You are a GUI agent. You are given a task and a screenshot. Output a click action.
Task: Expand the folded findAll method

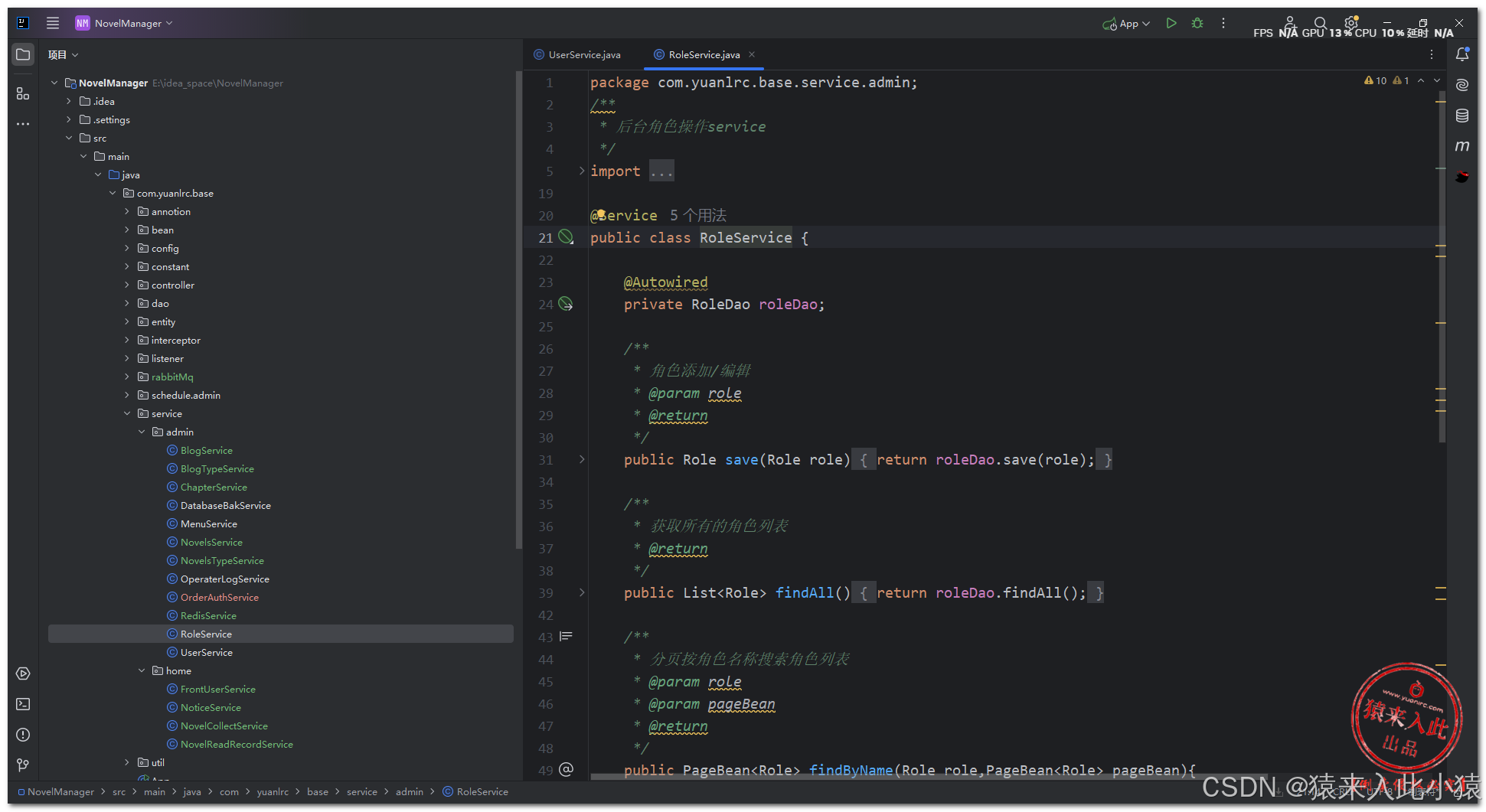click(581, 592)
